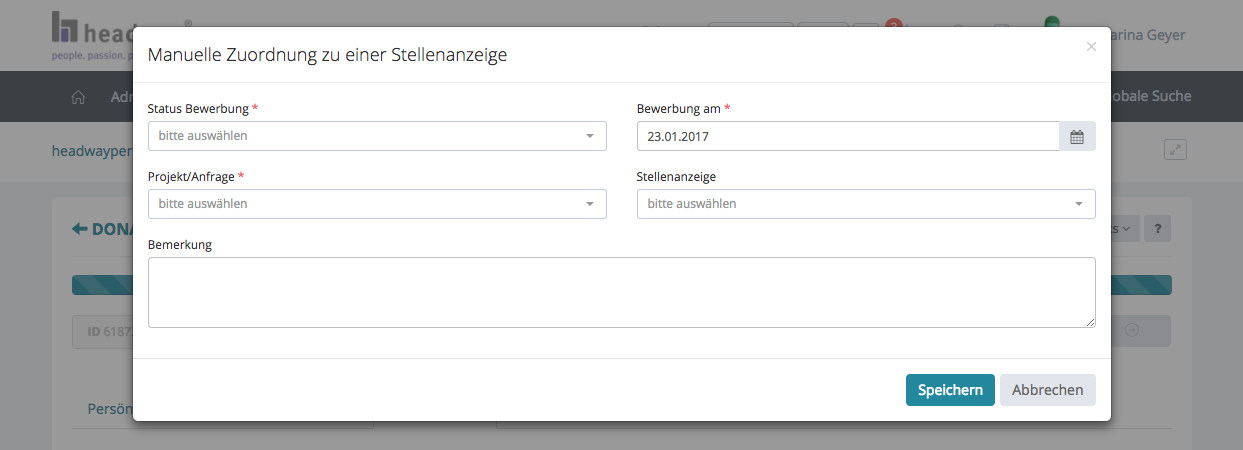This screenshot has height=450, width=1243.
Task: Click the fullscreen expand arrows icon
Action: [x=1175, y=149]
